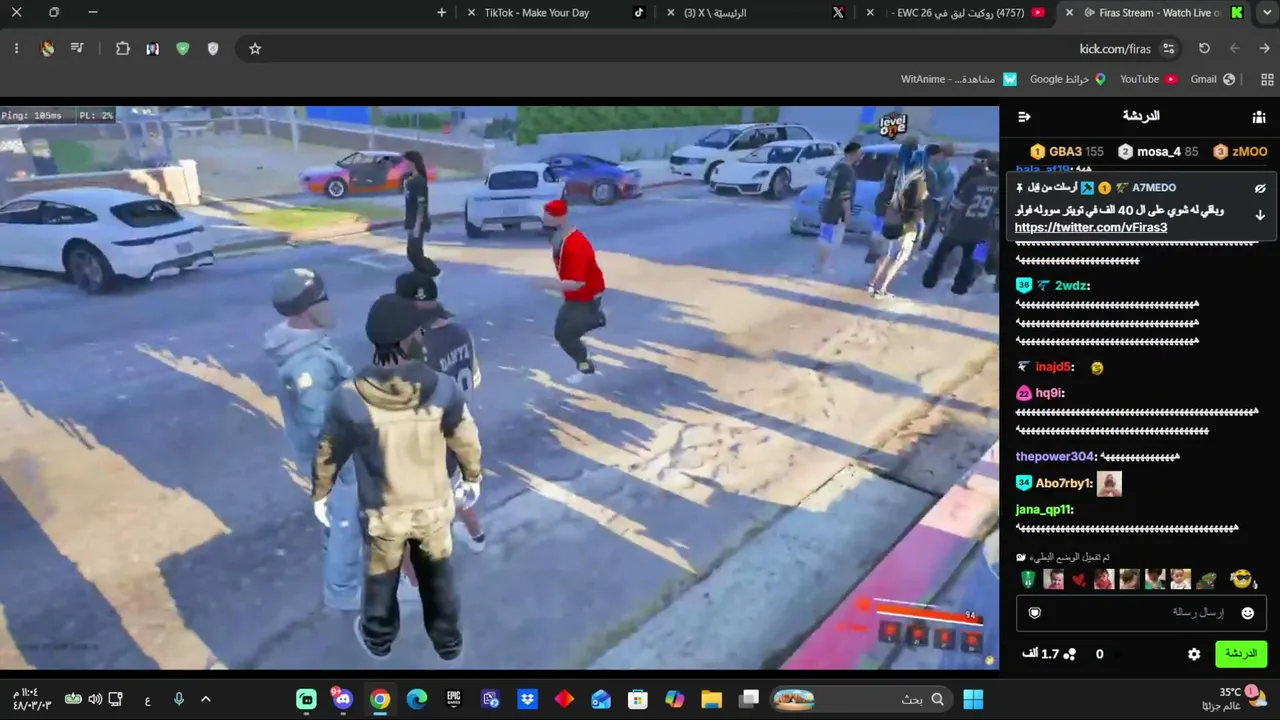
Task: Switch to the YouTube EWC 26 tab
Action: [x=955, y=13]
